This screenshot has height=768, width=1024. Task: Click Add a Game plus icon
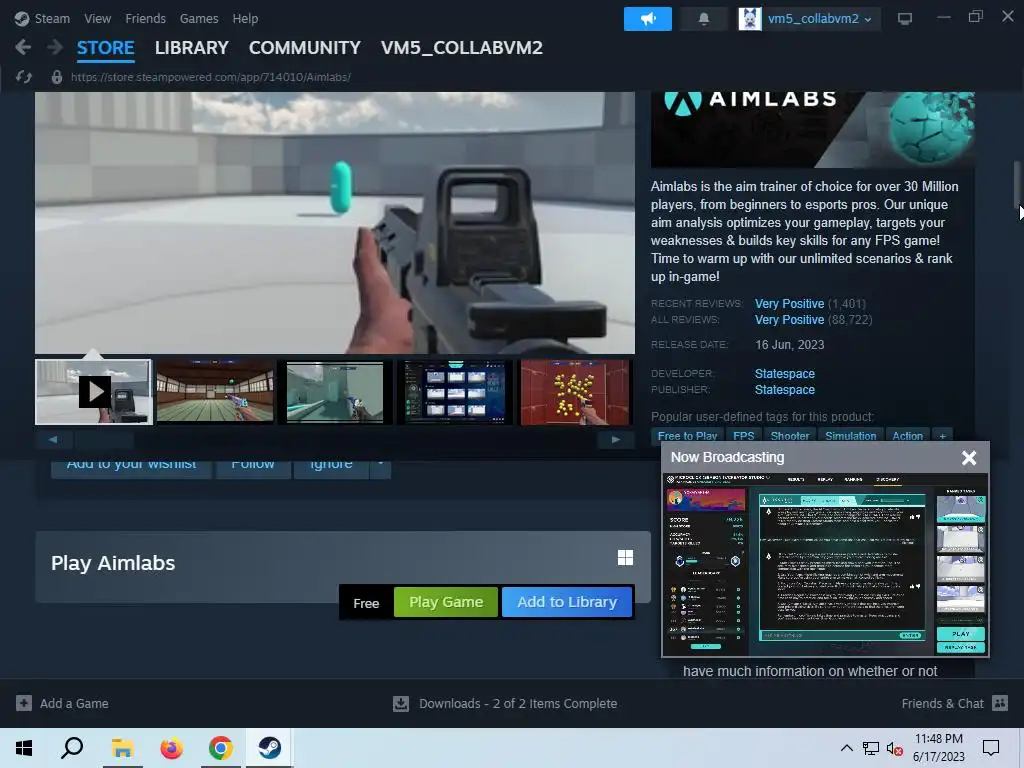(x=24, y=703)
